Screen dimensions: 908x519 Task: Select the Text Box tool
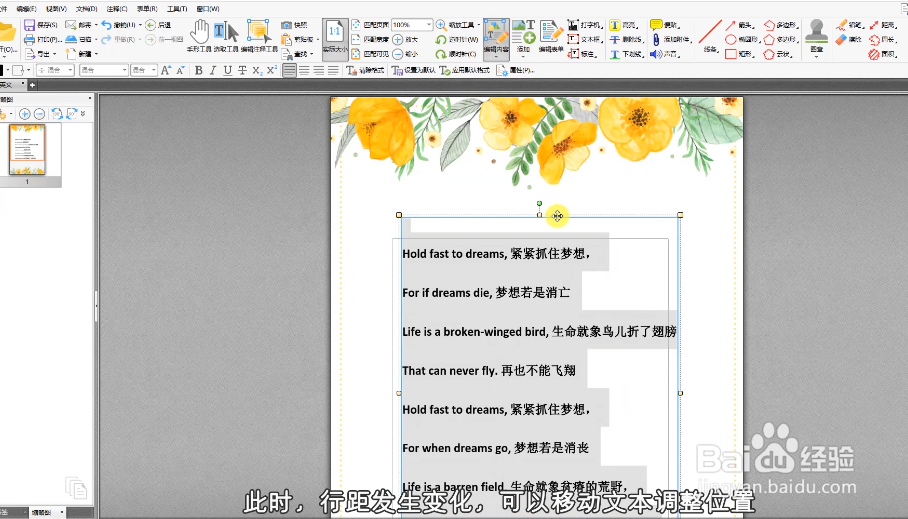tap(585, 39)
